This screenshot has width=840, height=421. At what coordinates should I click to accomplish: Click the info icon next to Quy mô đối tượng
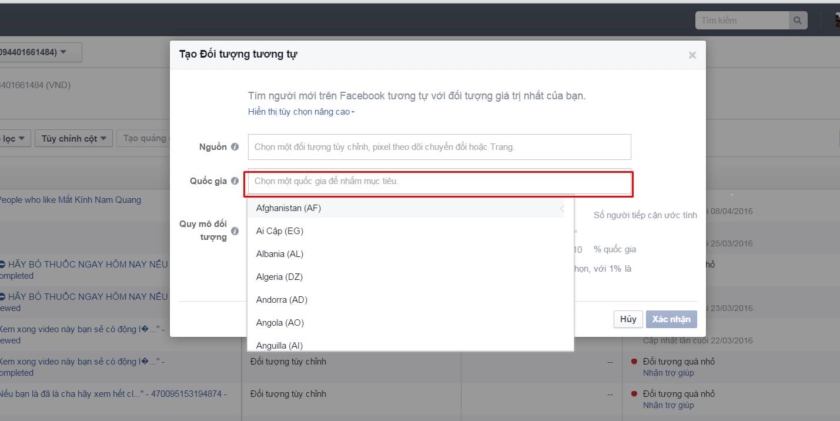click(235, 231)
